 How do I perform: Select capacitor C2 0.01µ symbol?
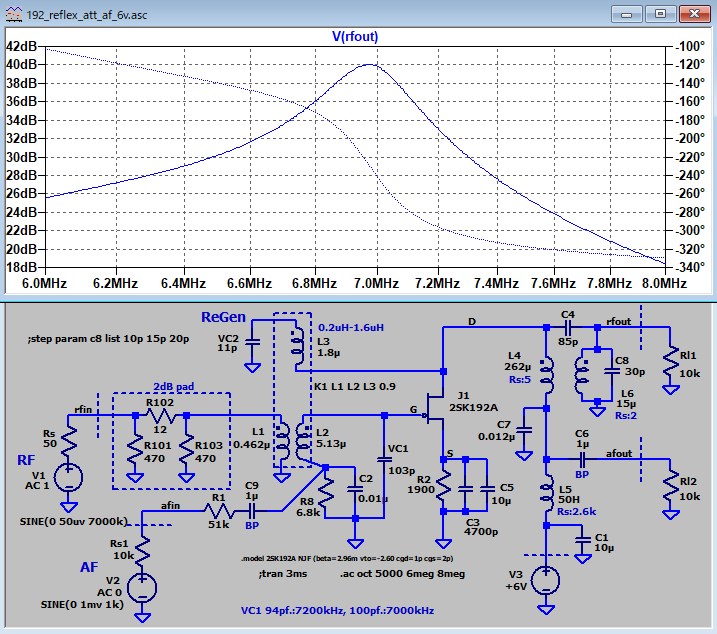pyautogui.click(x=355, y=489)
